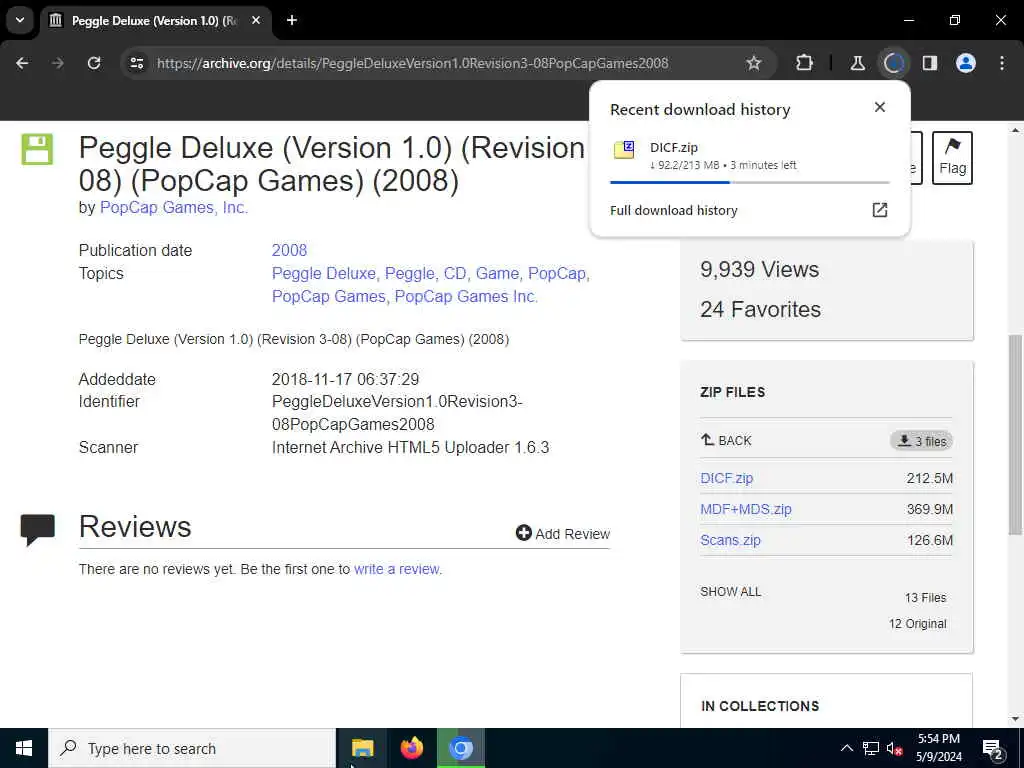Click the Chrome taskbar icon

(460, 748)
